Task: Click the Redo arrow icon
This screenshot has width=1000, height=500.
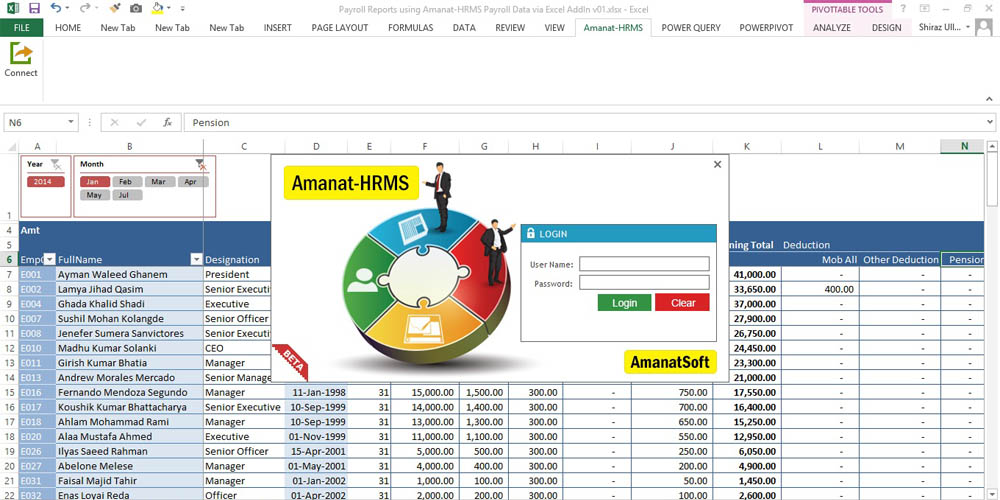Action: click(x=85, y=8)
